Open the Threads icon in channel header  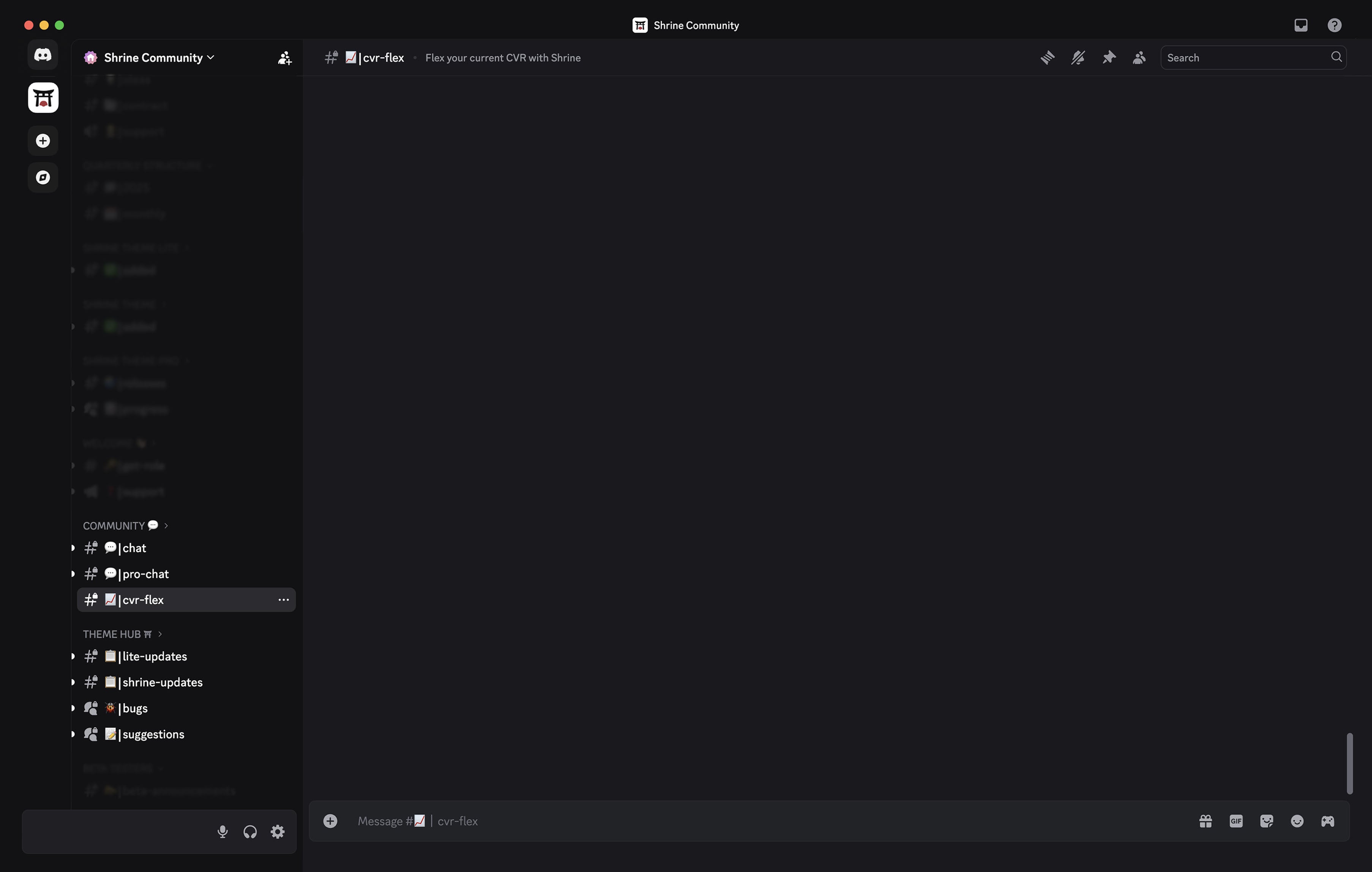pyautogui.click(x=1047, y=57)
